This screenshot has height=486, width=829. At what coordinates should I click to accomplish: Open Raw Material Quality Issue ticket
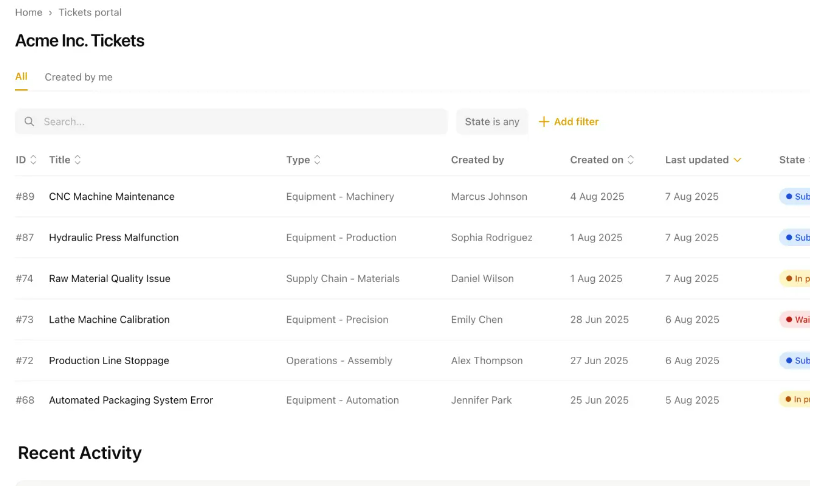(109, 278)
